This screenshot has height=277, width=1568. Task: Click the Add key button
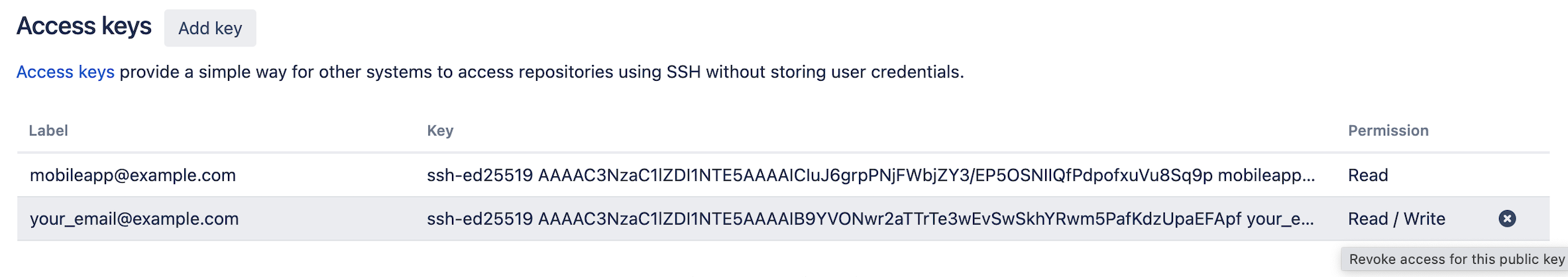[210, 28]
